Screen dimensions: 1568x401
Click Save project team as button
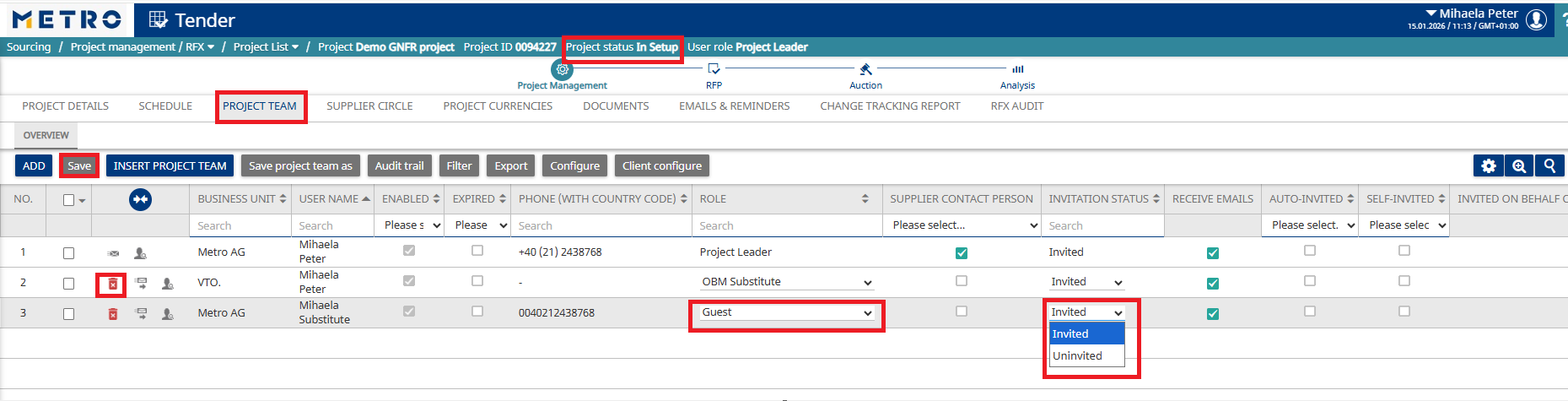click(300, 165)
